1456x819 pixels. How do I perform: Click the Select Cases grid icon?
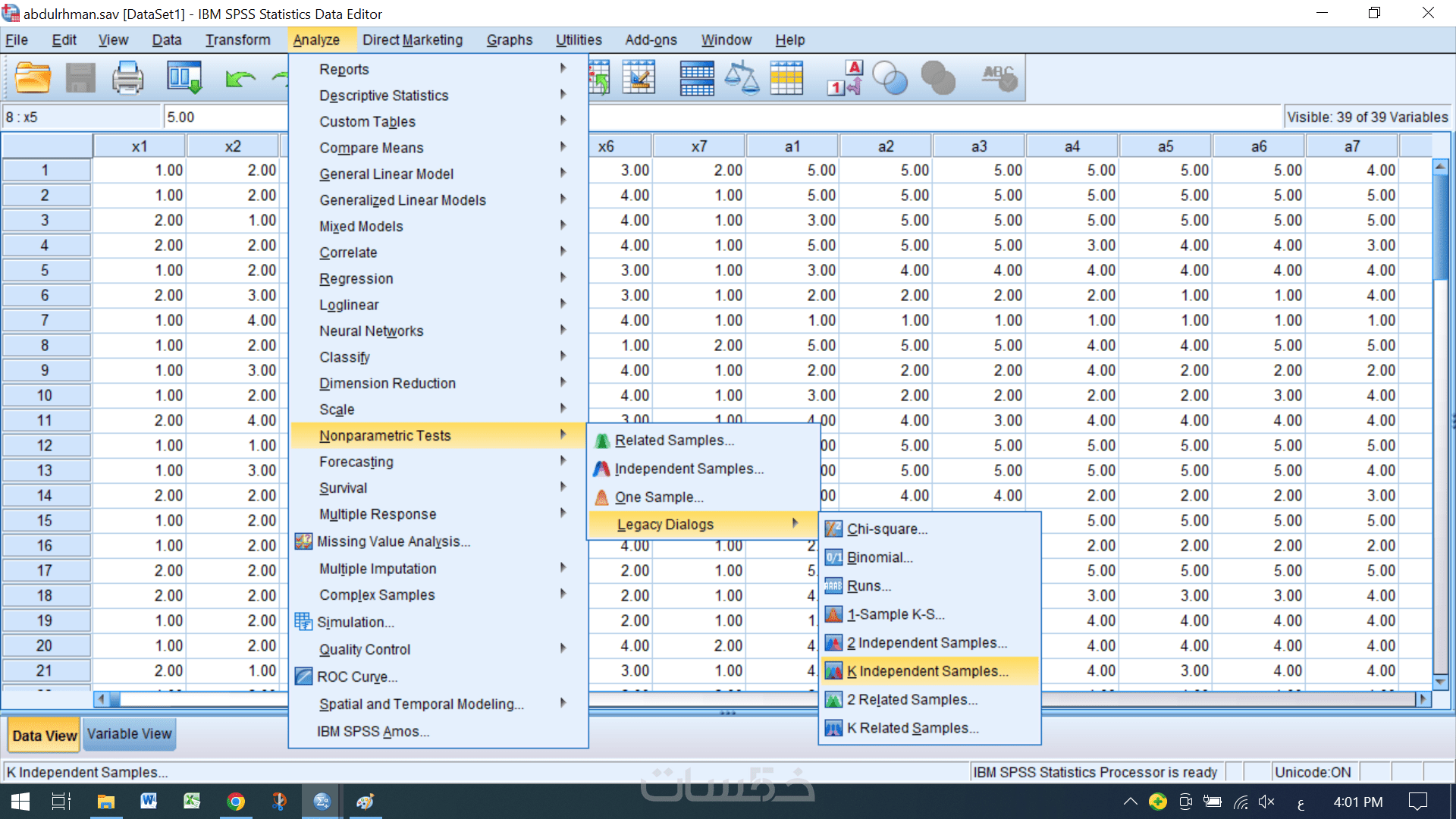(786, 78)
